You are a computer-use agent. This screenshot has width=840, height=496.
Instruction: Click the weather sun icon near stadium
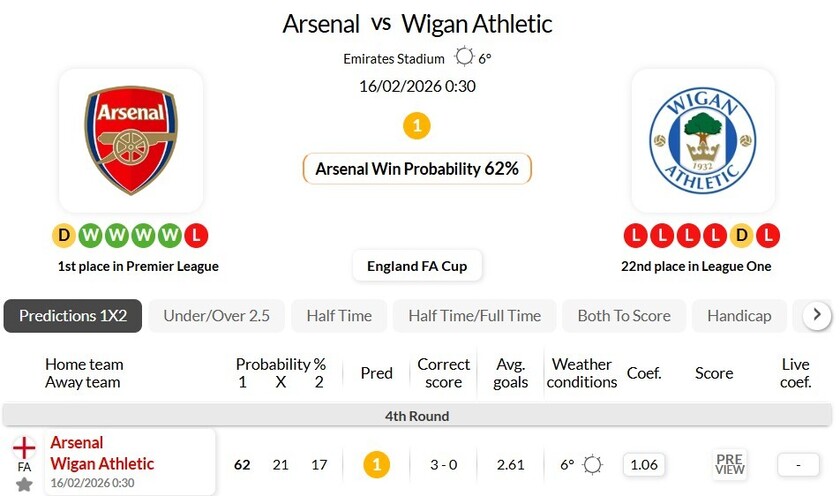click(x=464, y=57)
